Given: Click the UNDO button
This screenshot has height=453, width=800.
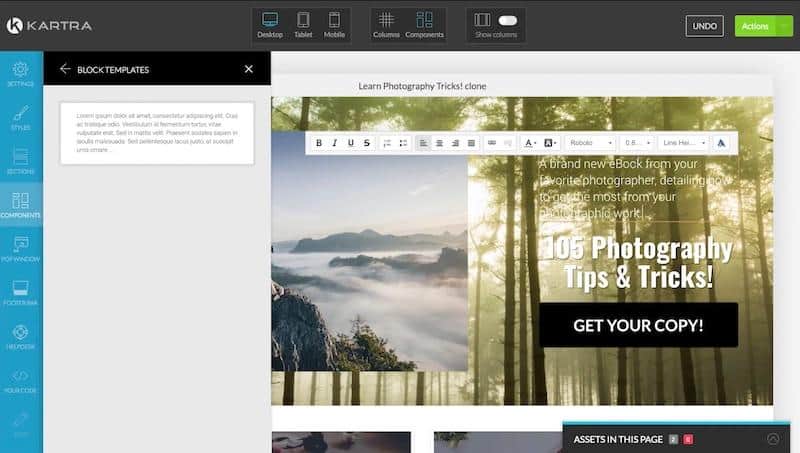Looking at the screenshot, I should (704, 26).
